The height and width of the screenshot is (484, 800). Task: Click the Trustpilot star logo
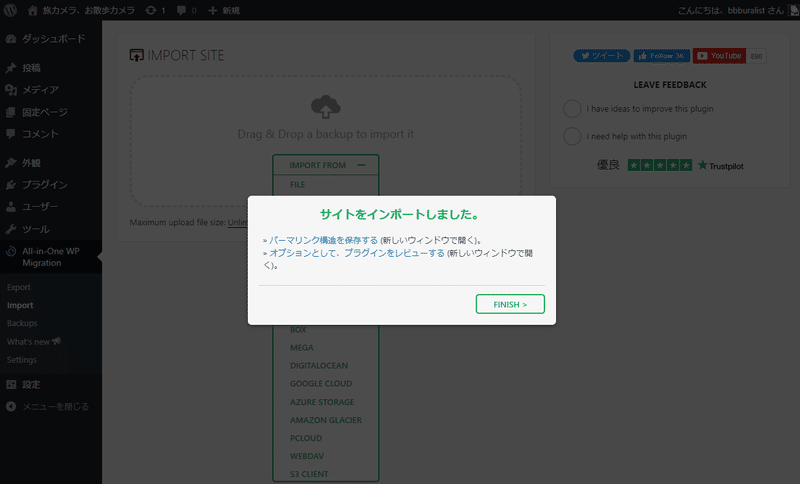[703, 165]
